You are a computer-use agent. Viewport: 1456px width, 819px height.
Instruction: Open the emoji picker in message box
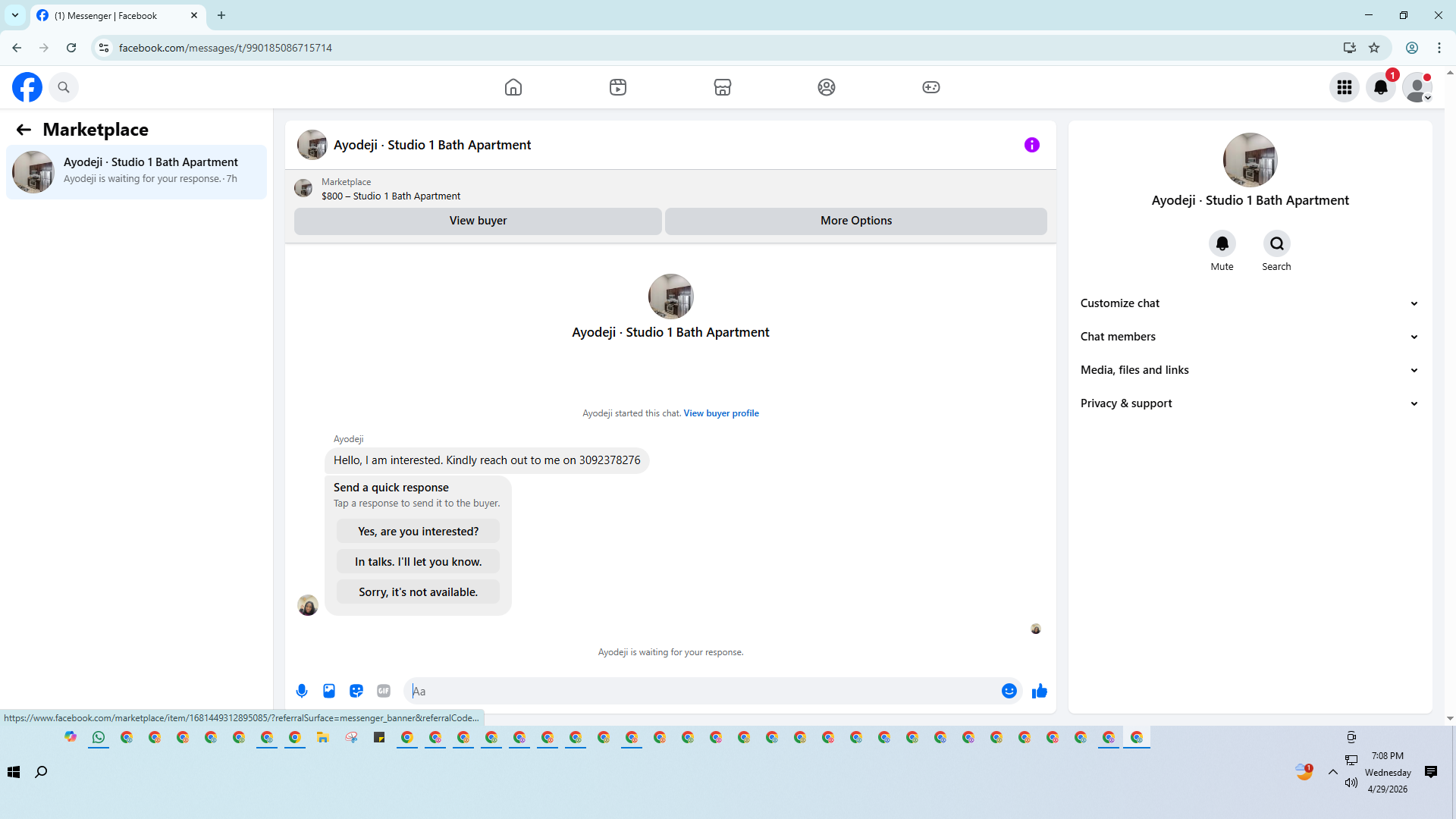[1009, 691]
